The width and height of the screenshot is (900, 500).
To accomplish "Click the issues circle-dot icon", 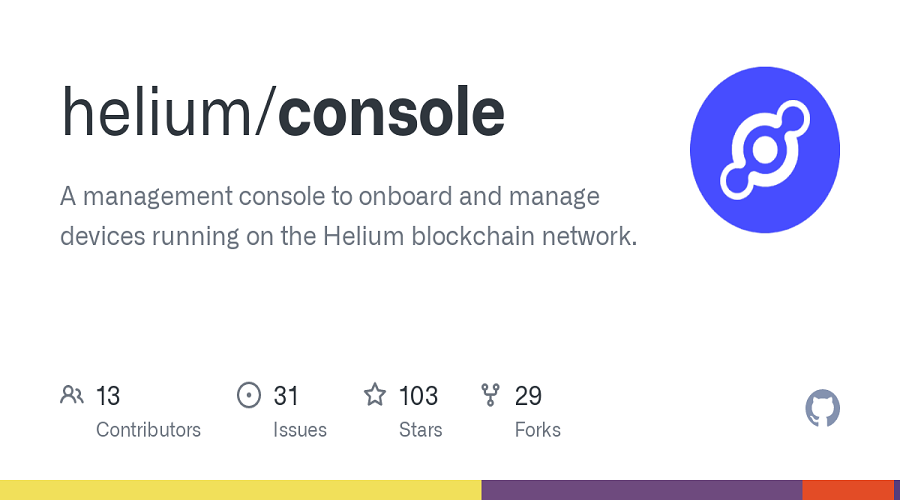I will (249, 395).
